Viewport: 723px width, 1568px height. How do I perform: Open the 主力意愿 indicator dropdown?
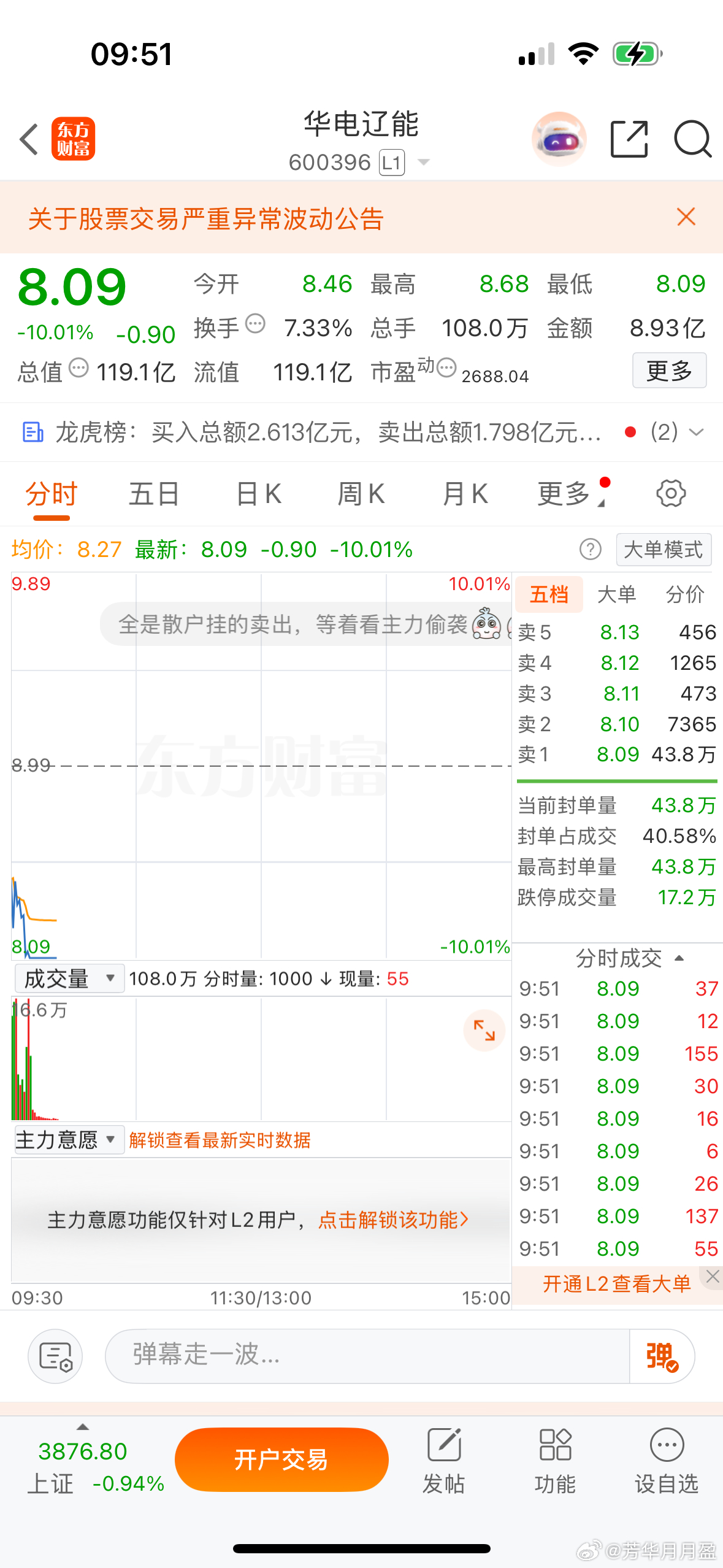(69, 1140)
